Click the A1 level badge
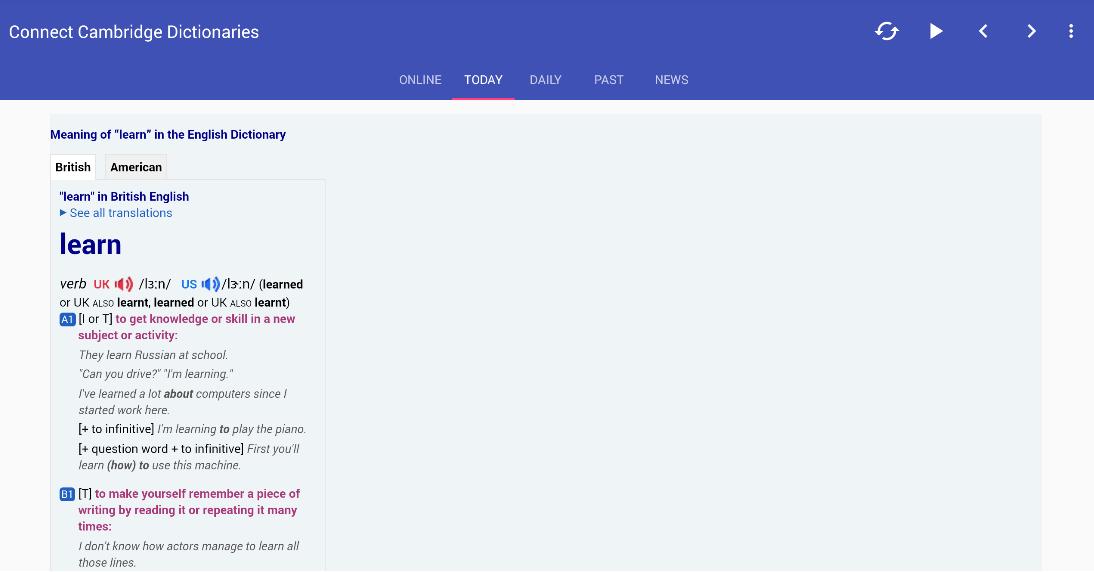Image resolution: width=1094 pixels, height=572 pixels. coord(68,319)
